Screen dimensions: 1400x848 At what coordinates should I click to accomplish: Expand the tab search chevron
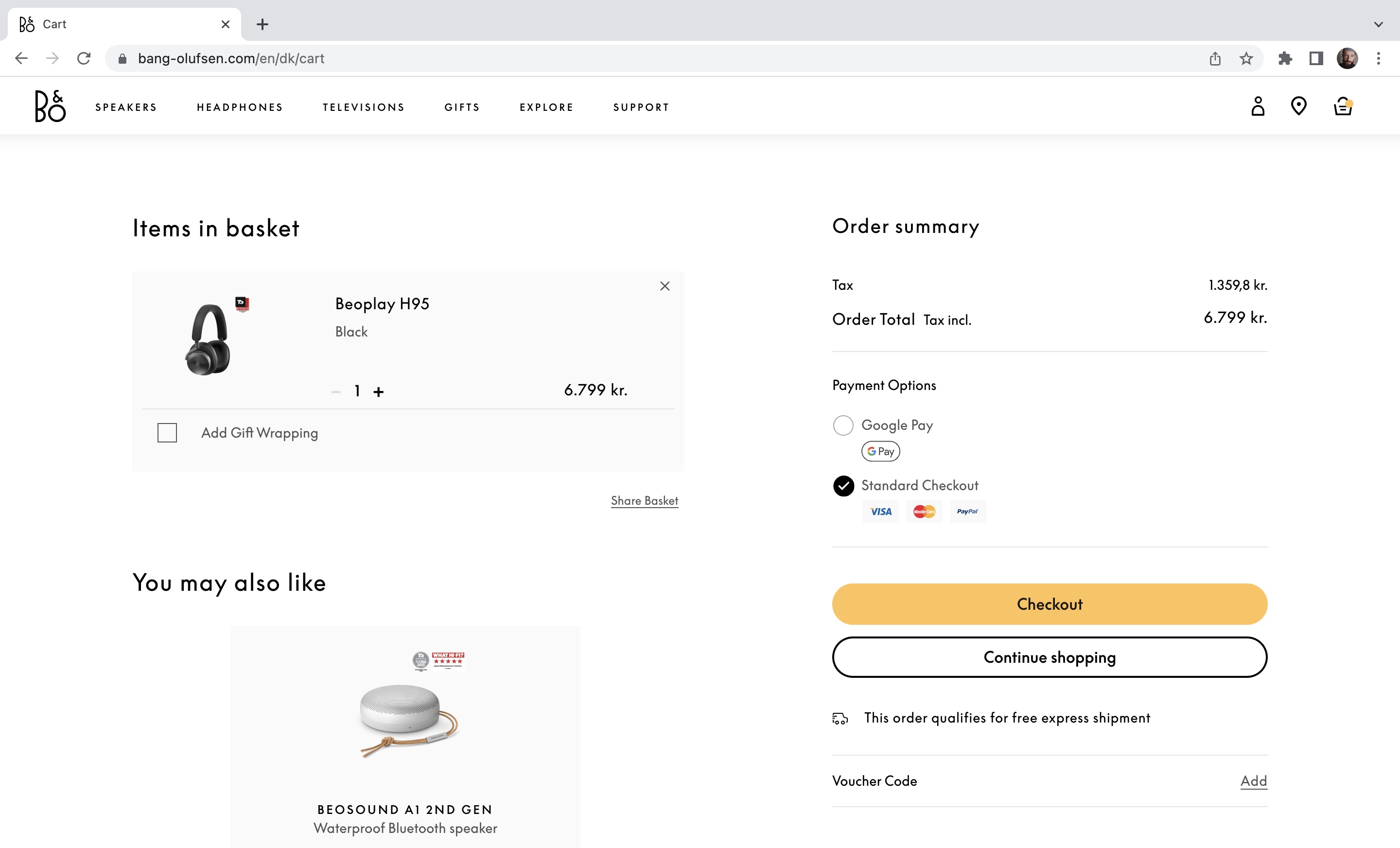(x=1378, y=24)
